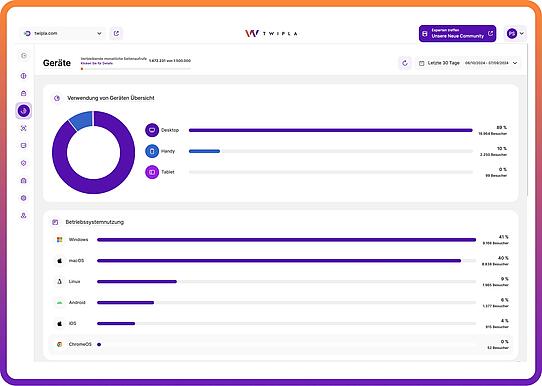The image size is (542, 386).
Task: Open the gear settings icon in sidebar
Action: (24, 198)
